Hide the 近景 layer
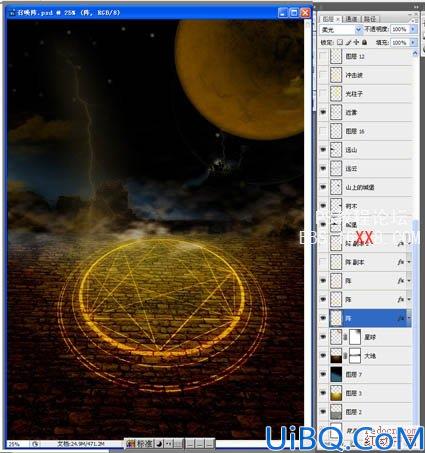Viewport: 425px width, 453px height. coord(323,112)
